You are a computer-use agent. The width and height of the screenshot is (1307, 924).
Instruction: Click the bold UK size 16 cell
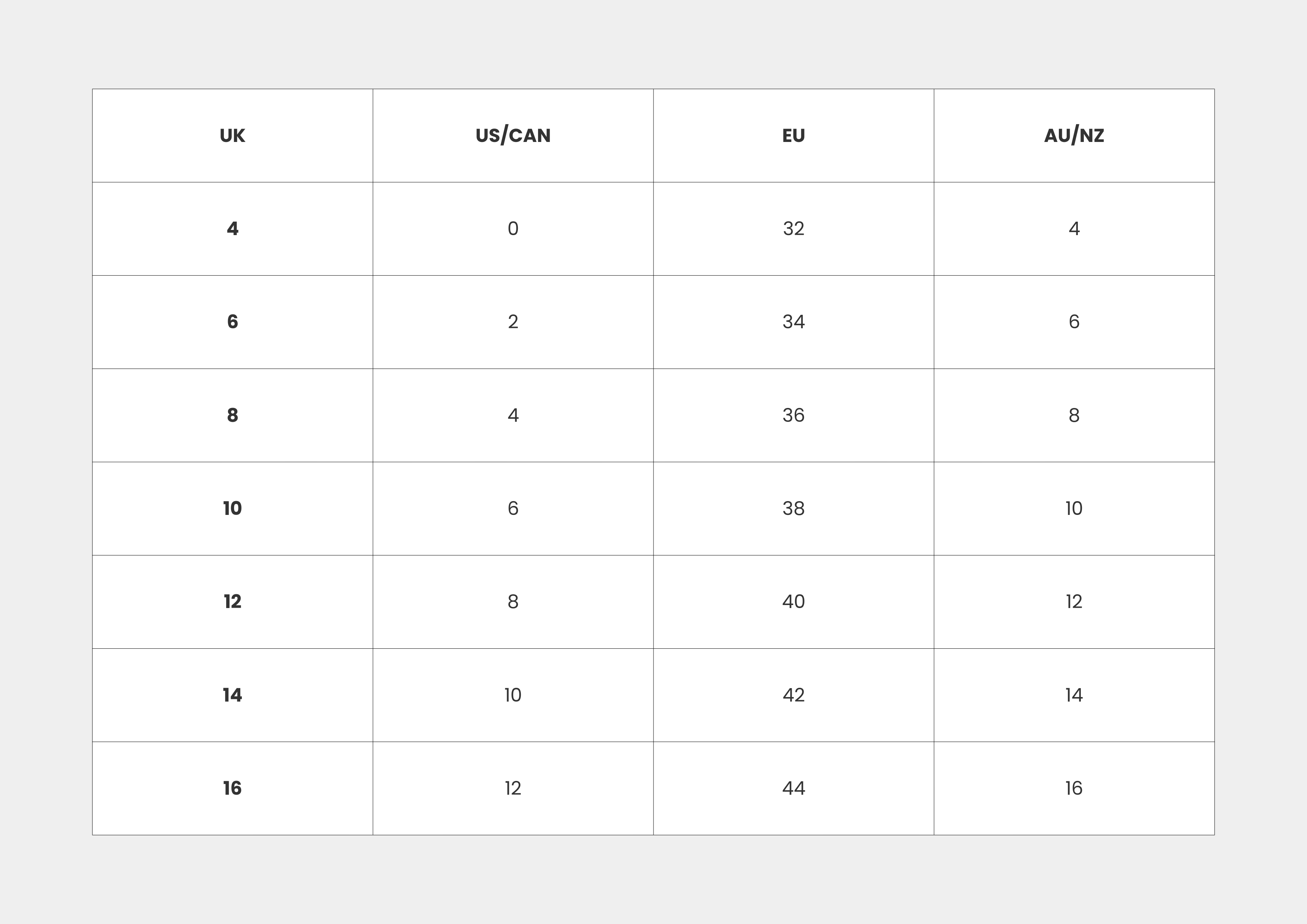pyautogui.click(x=232, y=788)
